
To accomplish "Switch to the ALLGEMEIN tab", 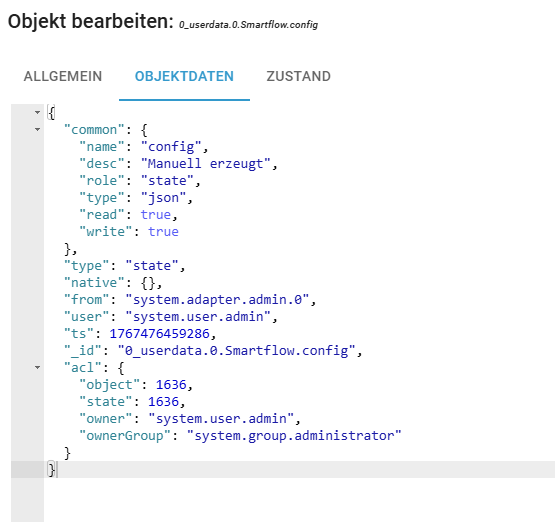I will (x=63, y=76).
